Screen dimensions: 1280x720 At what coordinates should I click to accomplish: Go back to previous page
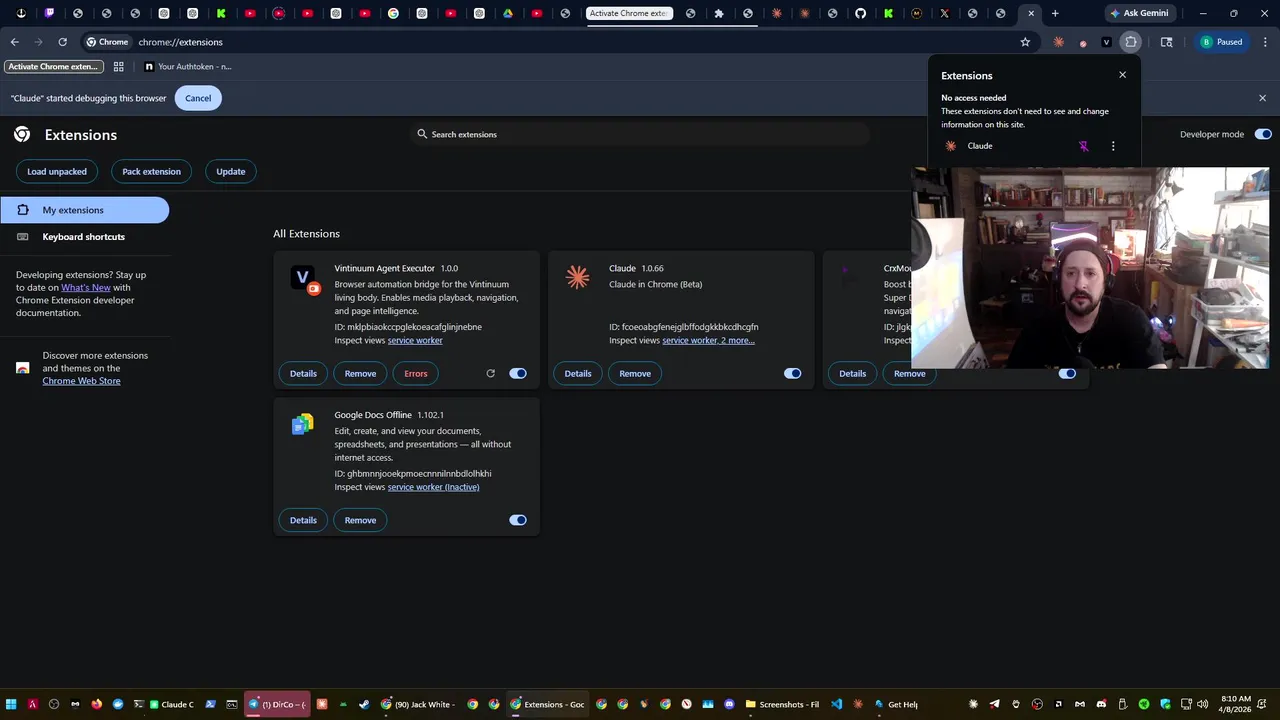(x=14, y=42)
